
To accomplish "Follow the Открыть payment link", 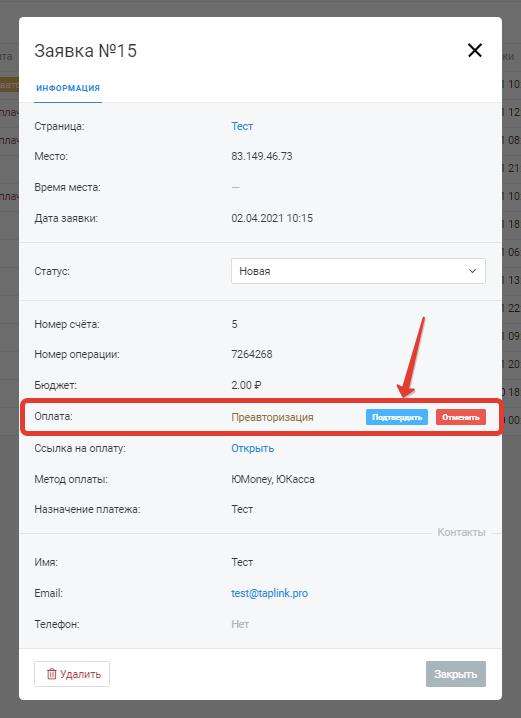I will [x=252, y=448].
